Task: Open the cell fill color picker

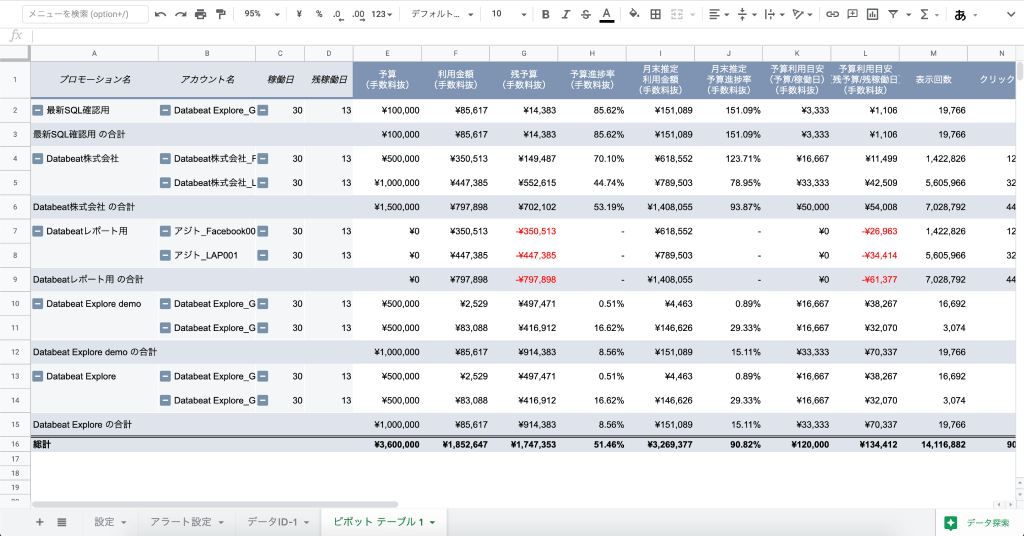Action: pyautogui.click(x=633, y=14)
